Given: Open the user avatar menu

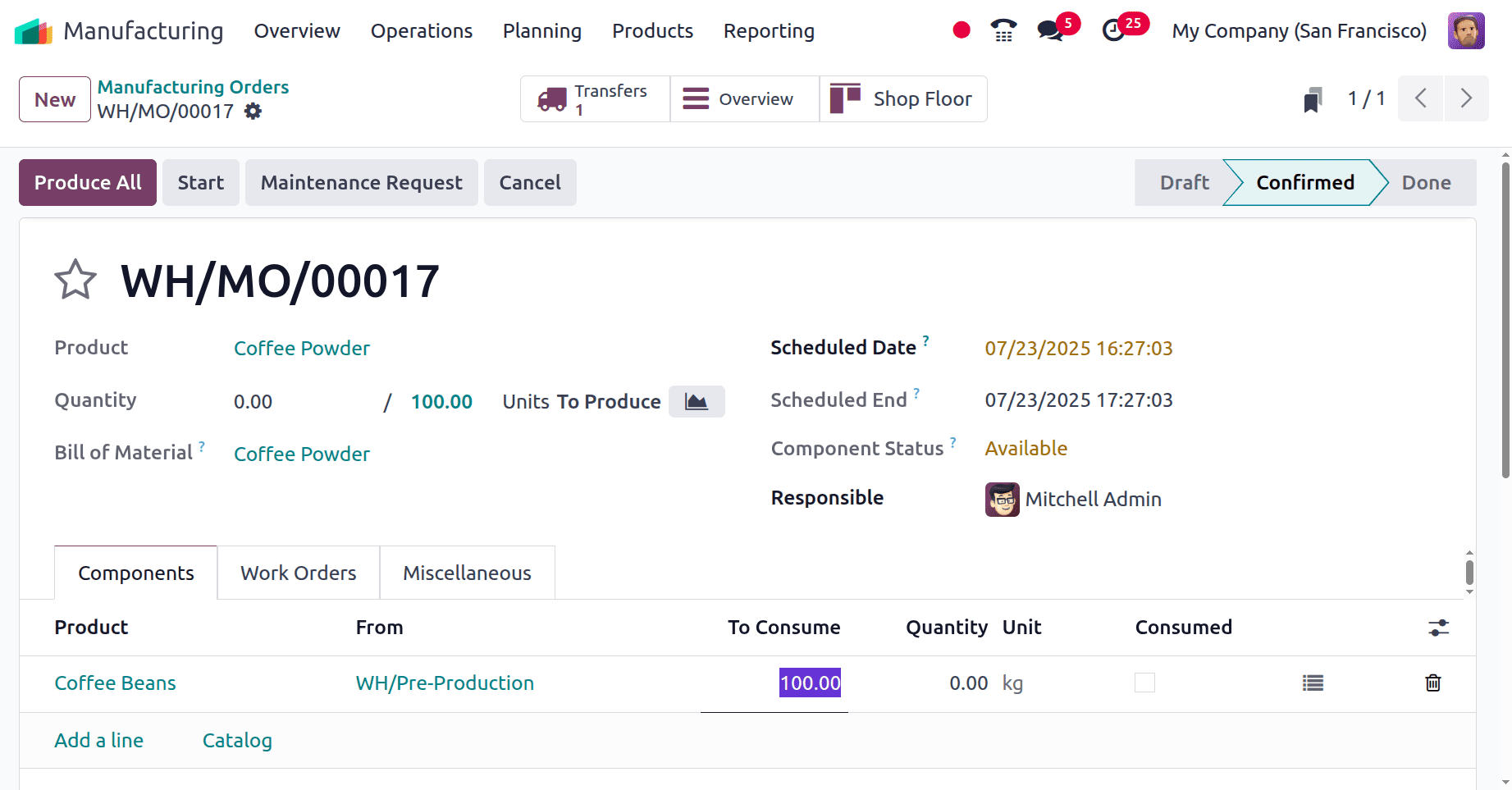Looking at the screenshot, I should click(1466, 31).
